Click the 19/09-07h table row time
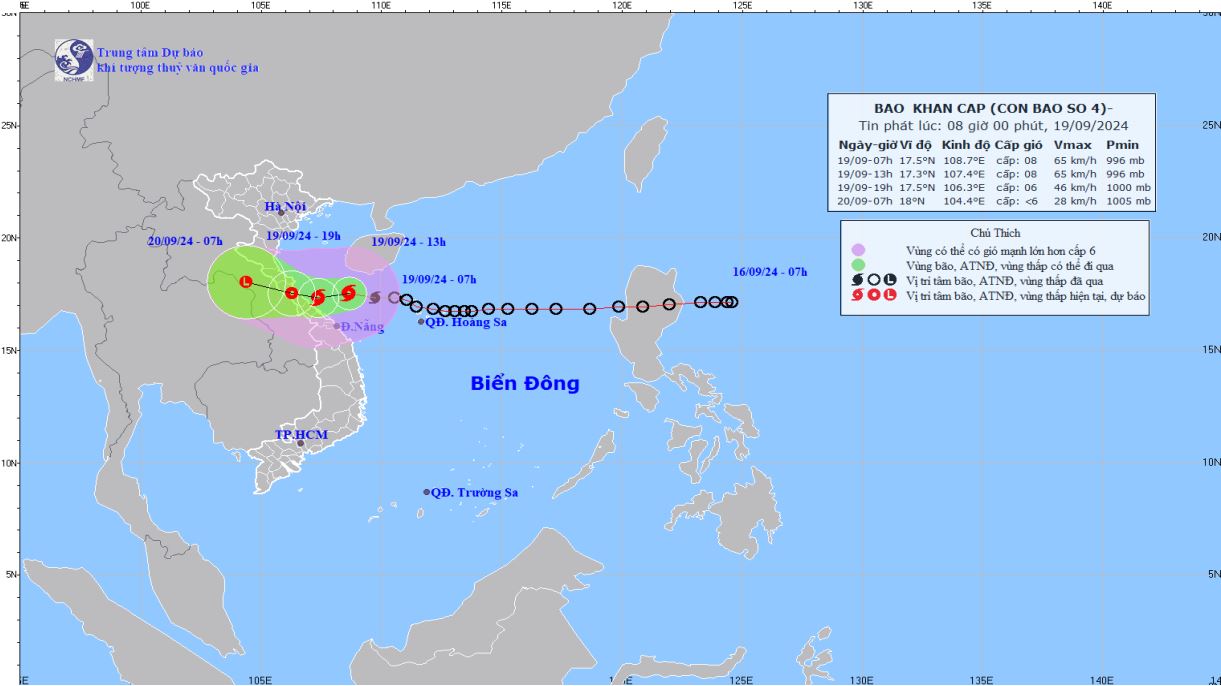This screenshot has width=1221, height=686. (x=867, y=160)
